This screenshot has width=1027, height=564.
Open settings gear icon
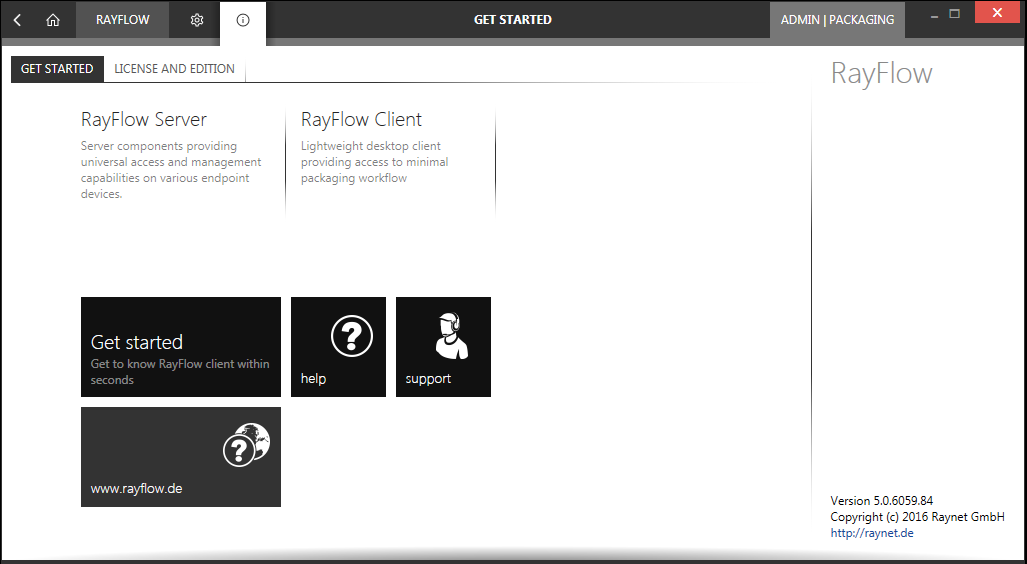196,20
